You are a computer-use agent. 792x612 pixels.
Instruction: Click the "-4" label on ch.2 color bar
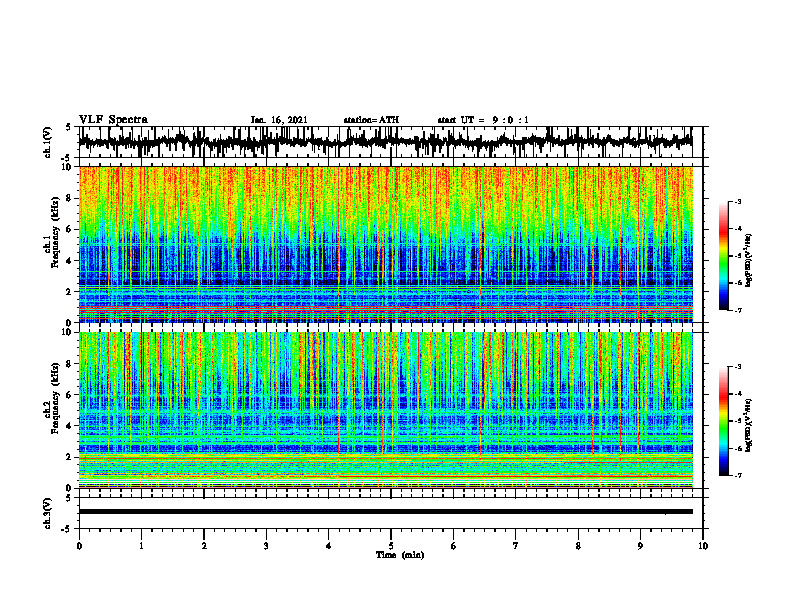click(x=738, y=394)
